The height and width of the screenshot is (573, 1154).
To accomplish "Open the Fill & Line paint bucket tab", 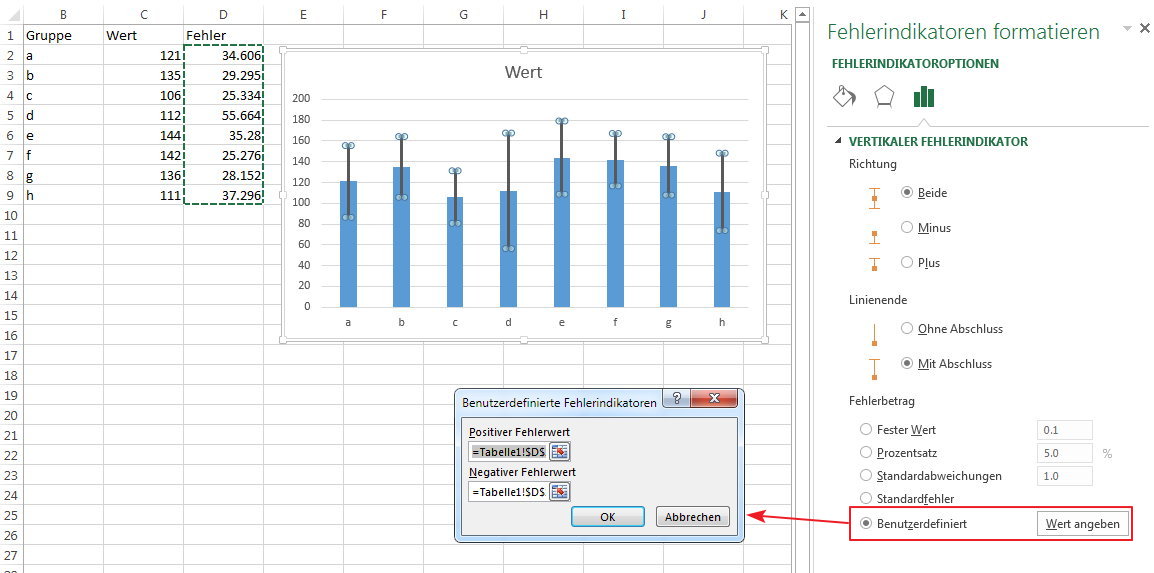I will coord(843,96).
